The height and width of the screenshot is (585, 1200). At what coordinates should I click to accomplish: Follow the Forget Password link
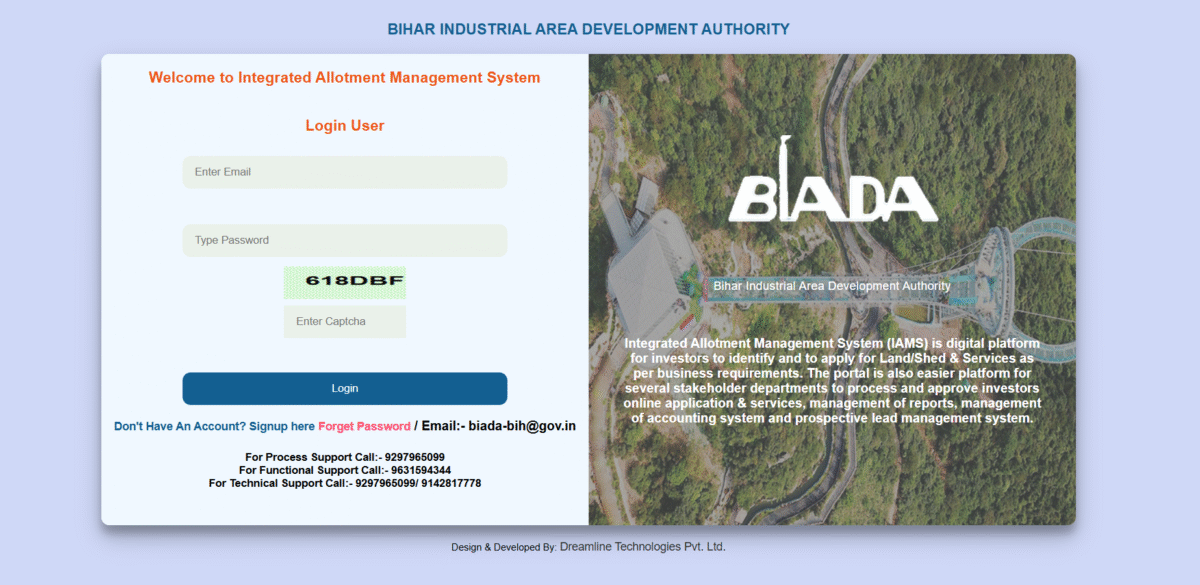coord(364,426)
